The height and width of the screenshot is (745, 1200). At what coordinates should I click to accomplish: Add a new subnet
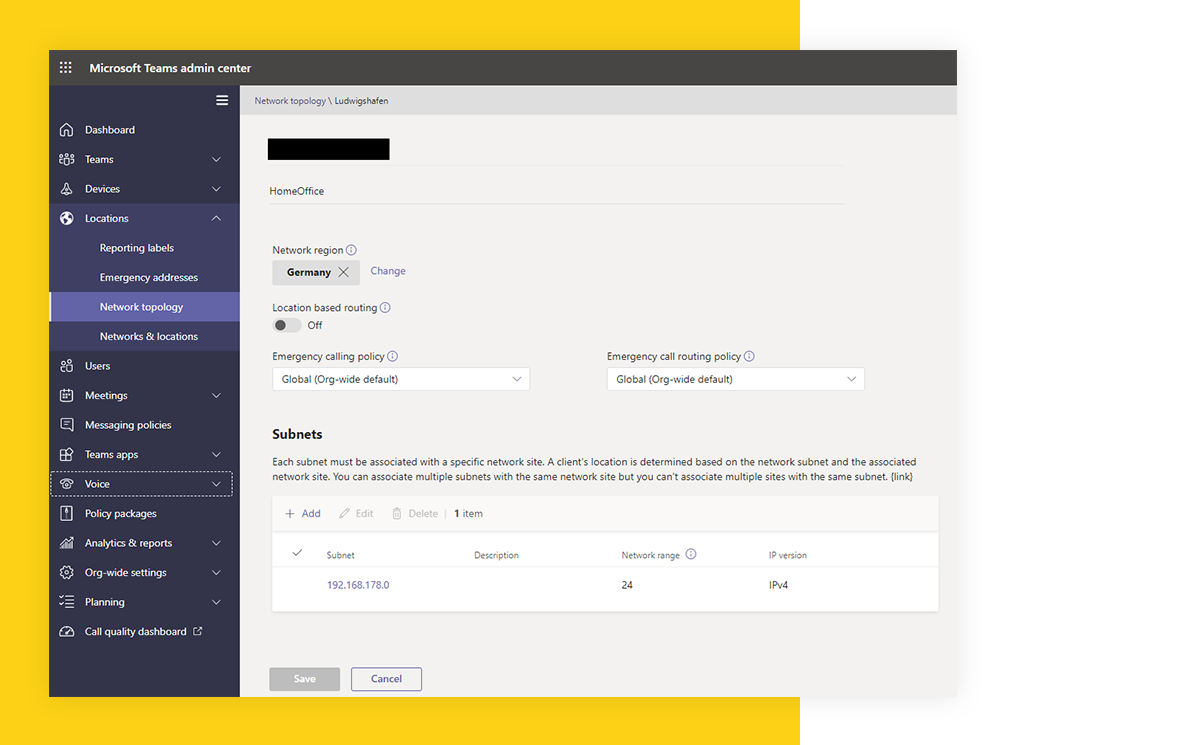click(x=303, y=513)
